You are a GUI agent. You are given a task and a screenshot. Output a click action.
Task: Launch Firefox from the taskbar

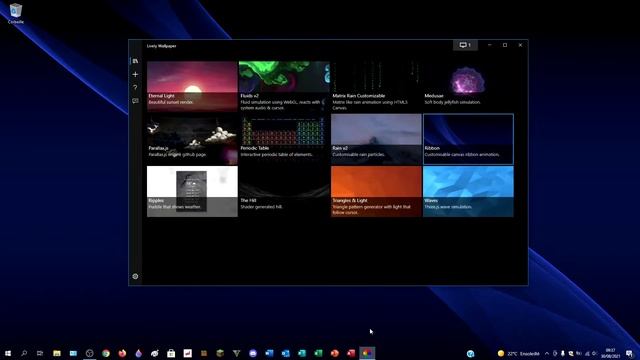pos(122,353)
